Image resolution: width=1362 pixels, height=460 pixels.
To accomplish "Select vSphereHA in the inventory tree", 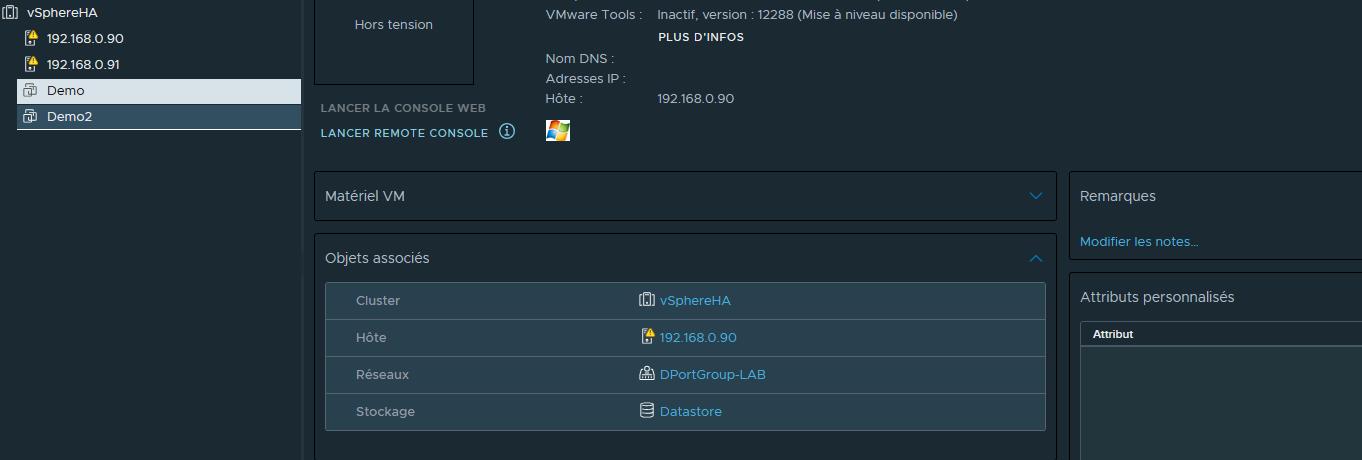I will pos(62,12).
